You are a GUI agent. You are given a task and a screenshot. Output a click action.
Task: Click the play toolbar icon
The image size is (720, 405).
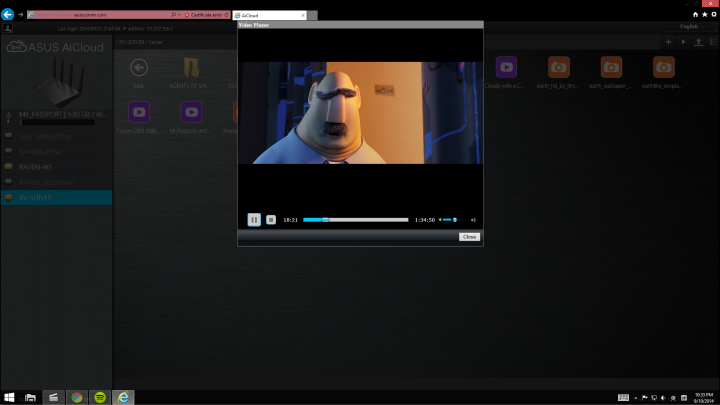(683, 42)
